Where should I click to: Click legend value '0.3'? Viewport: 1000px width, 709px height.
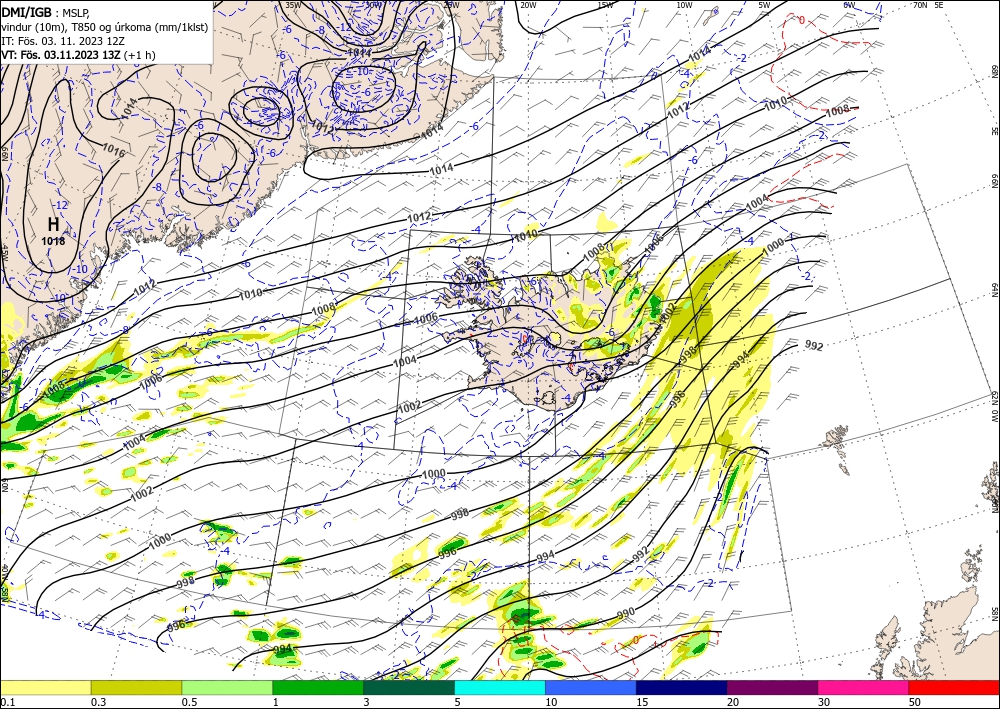tap(98, 702)
